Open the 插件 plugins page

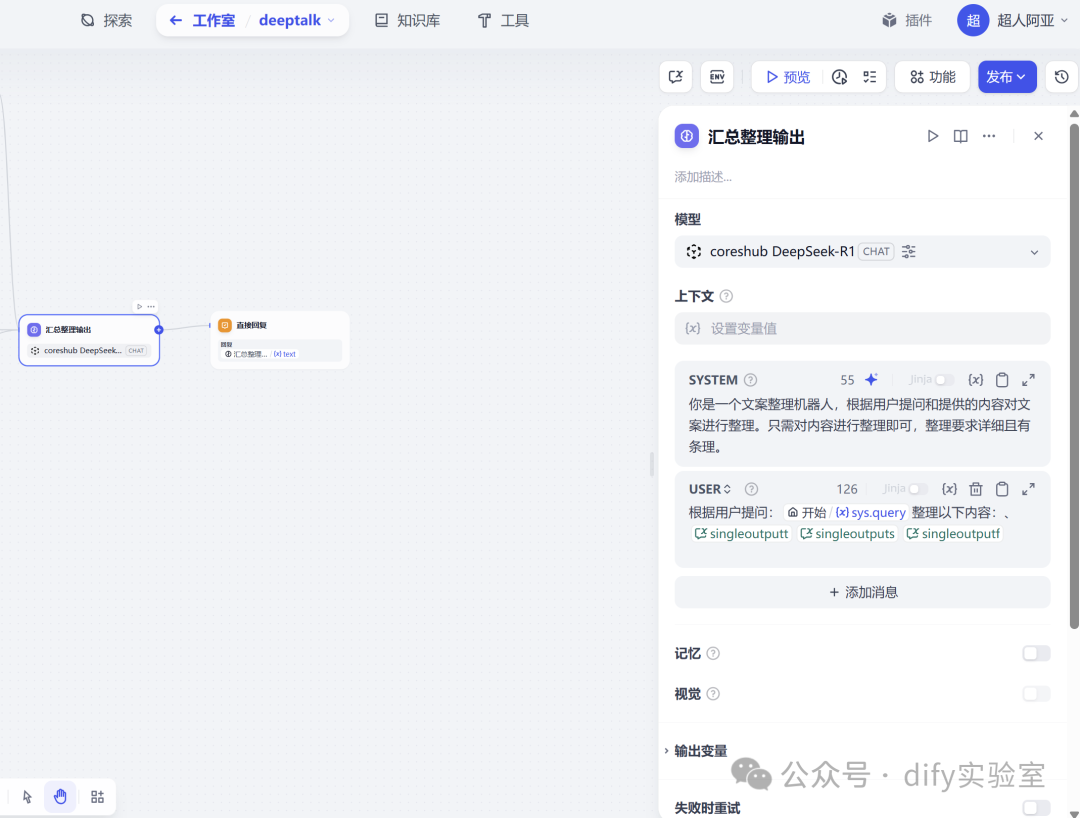click(x=907, y=21)
